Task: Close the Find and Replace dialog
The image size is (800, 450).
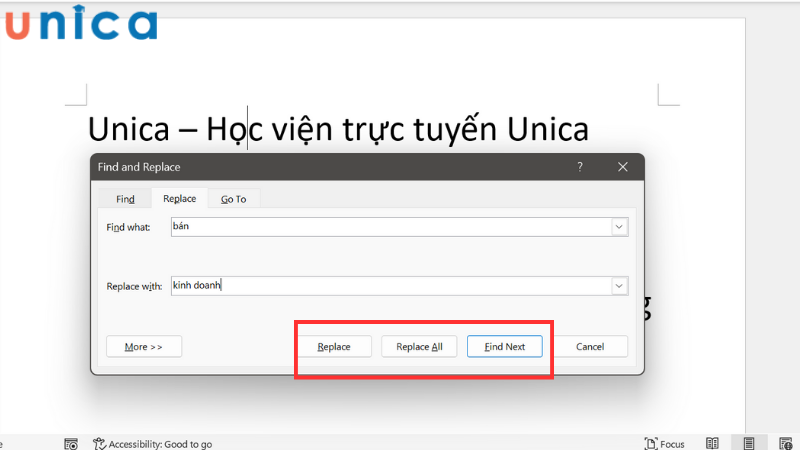Action: pos(622,167)
